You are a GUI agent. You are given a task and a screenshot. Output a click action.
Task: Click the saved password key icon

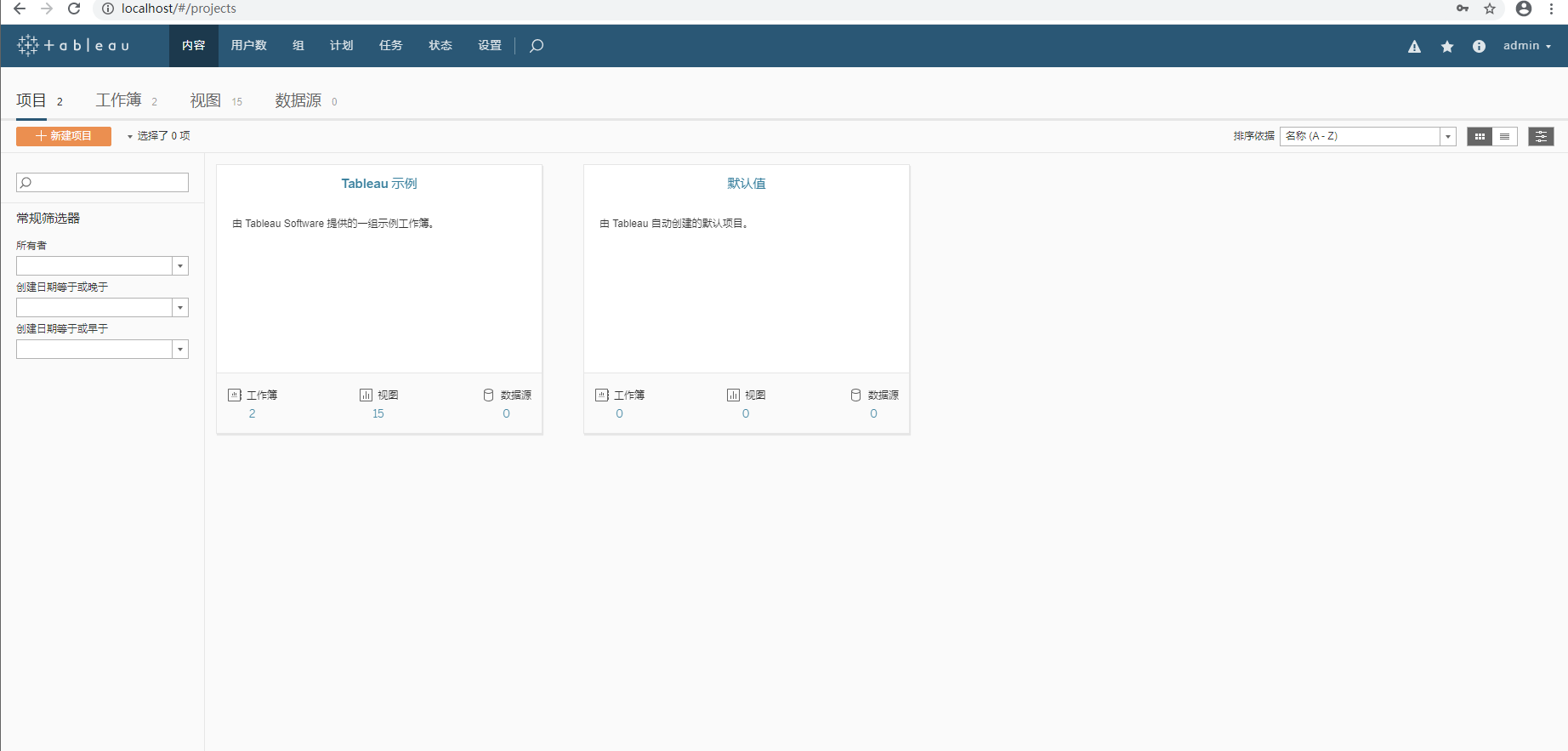point(1463,9)
